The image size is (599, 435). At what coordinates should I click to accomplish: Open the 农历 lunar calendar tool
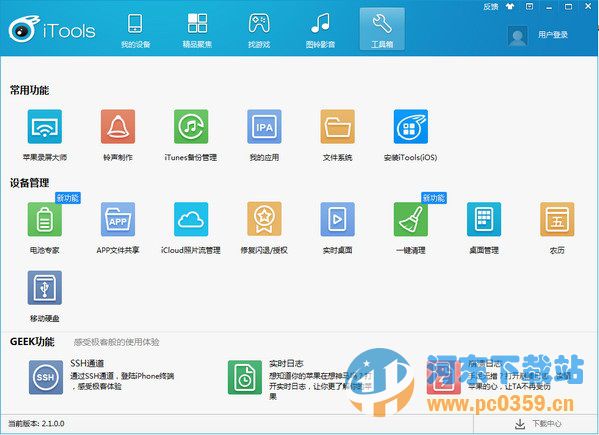click(557, 219)
